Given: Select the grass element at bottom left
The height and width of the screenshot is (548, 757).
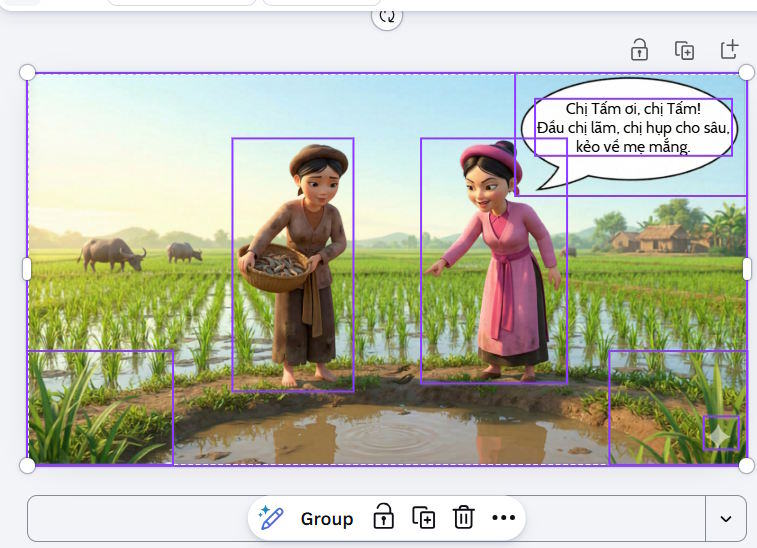Looking at the screenshot, I should [99, 407].
